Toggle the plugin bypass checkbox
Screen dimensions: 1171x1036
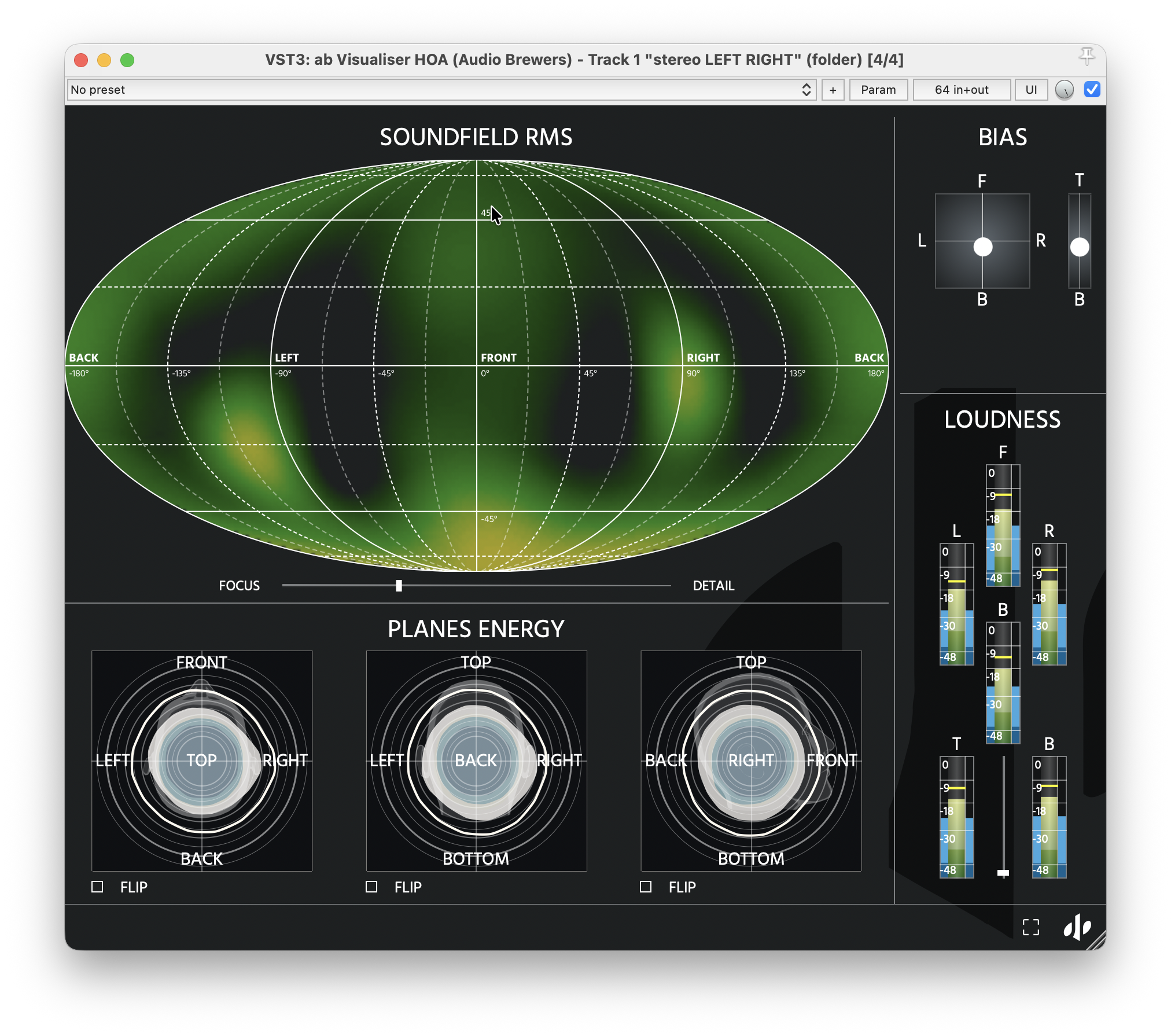1092,90
